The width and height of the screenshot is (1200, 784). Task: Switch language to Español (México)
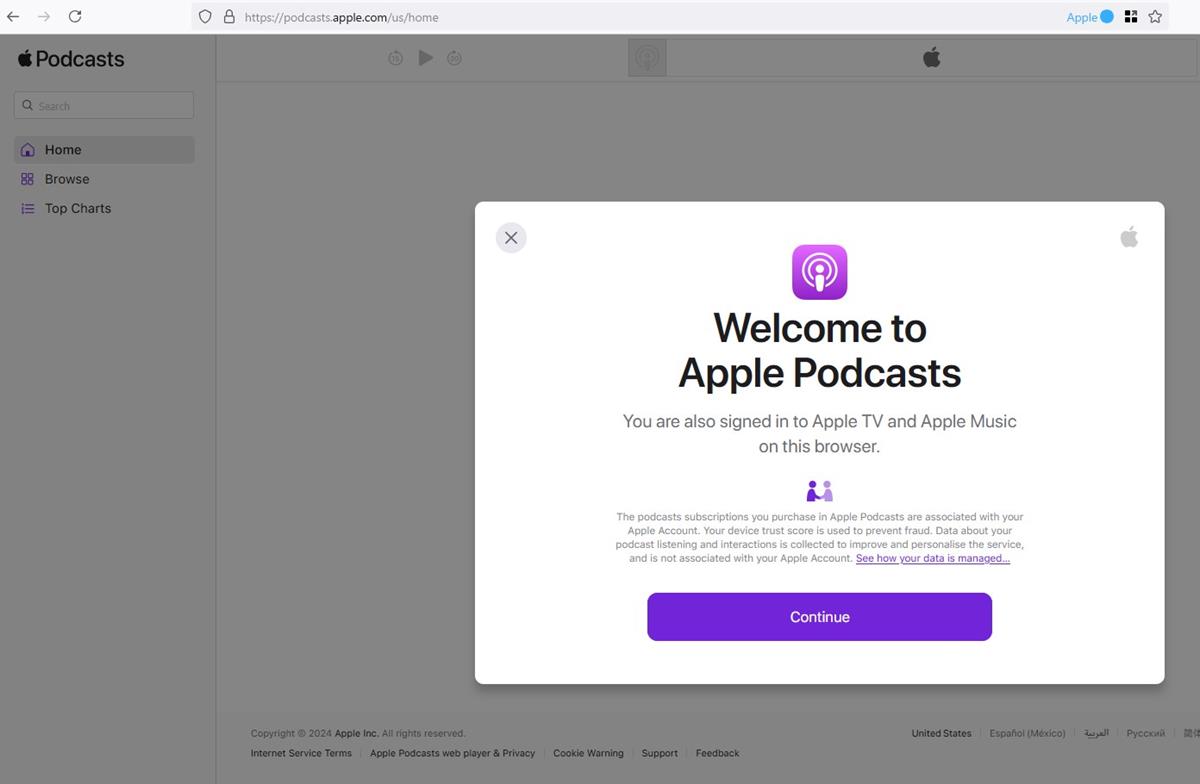pos(1027,733)
